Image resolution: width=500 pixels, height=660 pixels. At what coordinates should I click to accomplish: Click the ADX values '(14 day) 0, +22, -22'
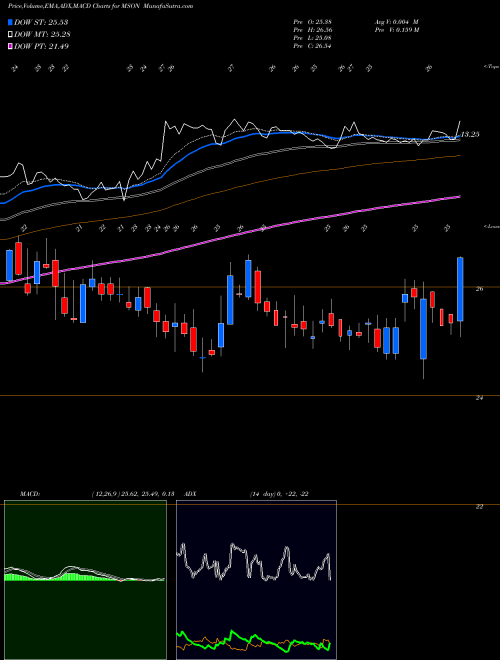click(279, 494)
